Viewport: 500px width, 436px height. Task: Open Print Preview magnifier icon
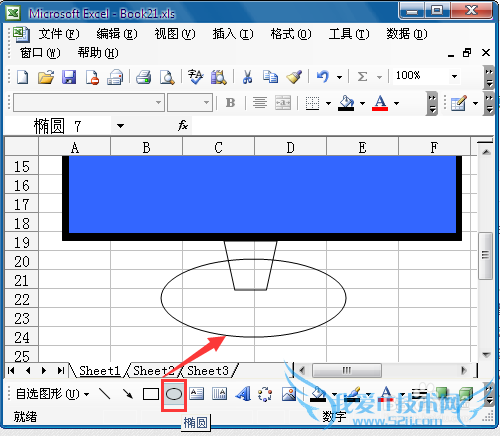point(167,77)
